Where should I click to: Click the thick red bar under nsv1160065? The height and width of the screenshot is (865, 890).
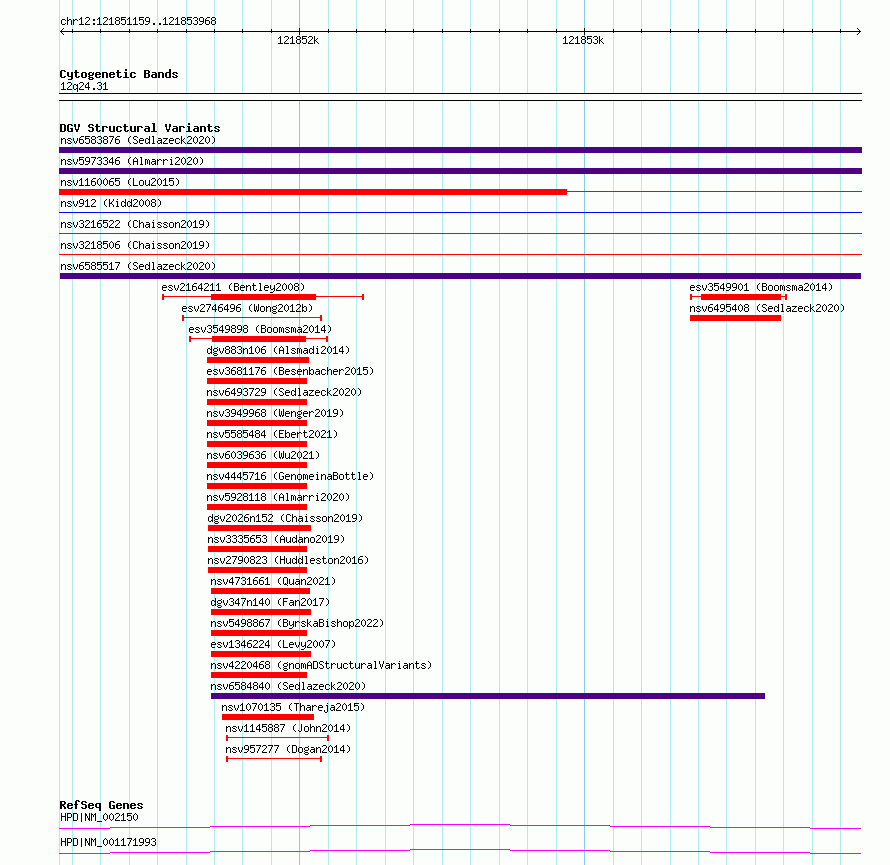coord(313,192)
